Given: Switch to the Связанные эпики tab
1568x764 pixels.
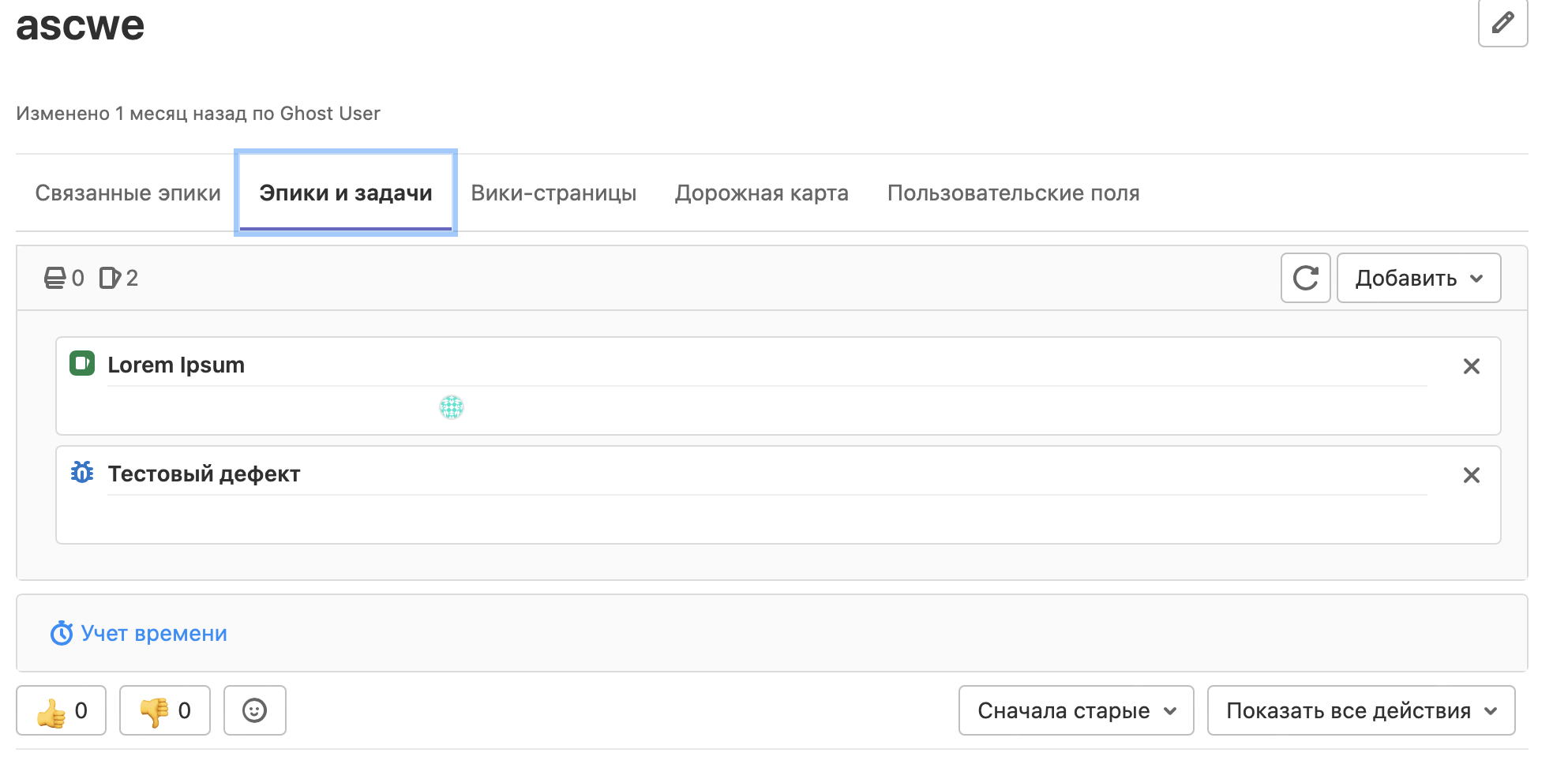Looking at the screenshot, I should pos(128,192).
